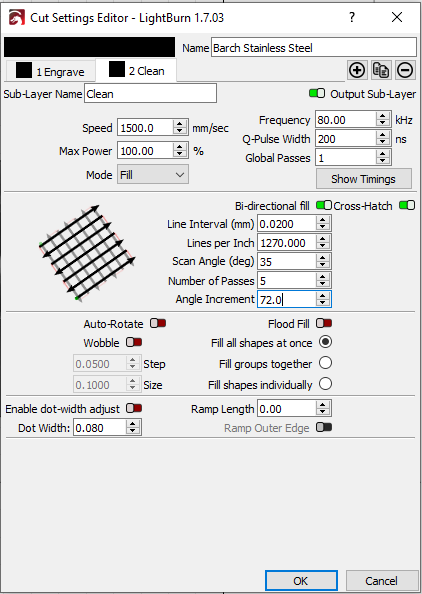Switch to the 1 Engrave tab
This screenshot has height=594, width=422.
click(x=50, y=72)
